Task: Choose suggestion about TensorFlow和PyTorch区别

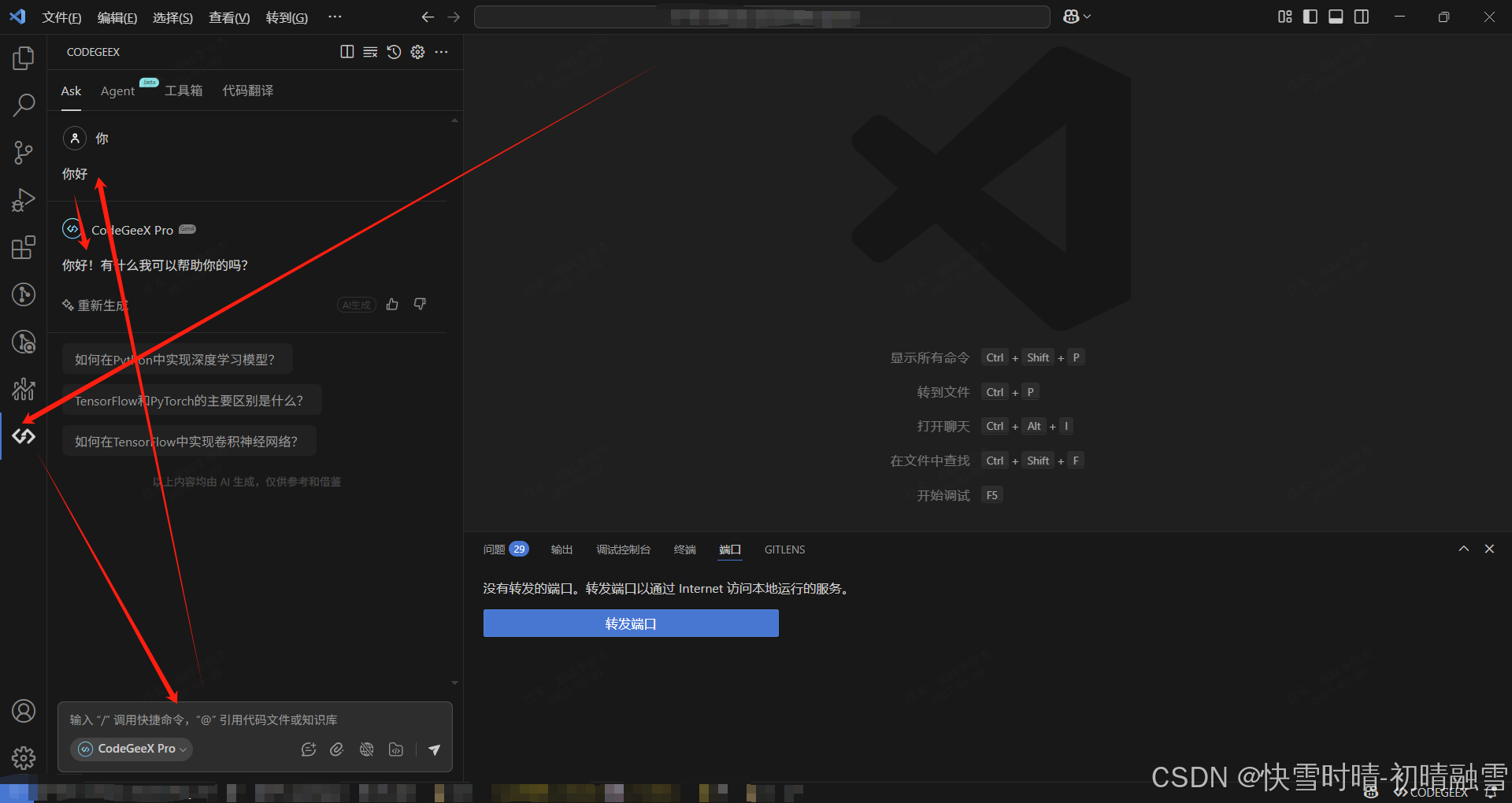Action: point(191,401)
